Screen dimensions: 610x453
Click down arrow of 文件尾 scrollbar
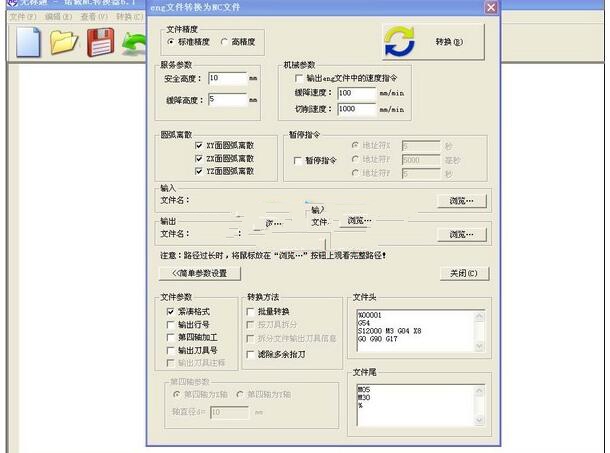pos(479,420)
